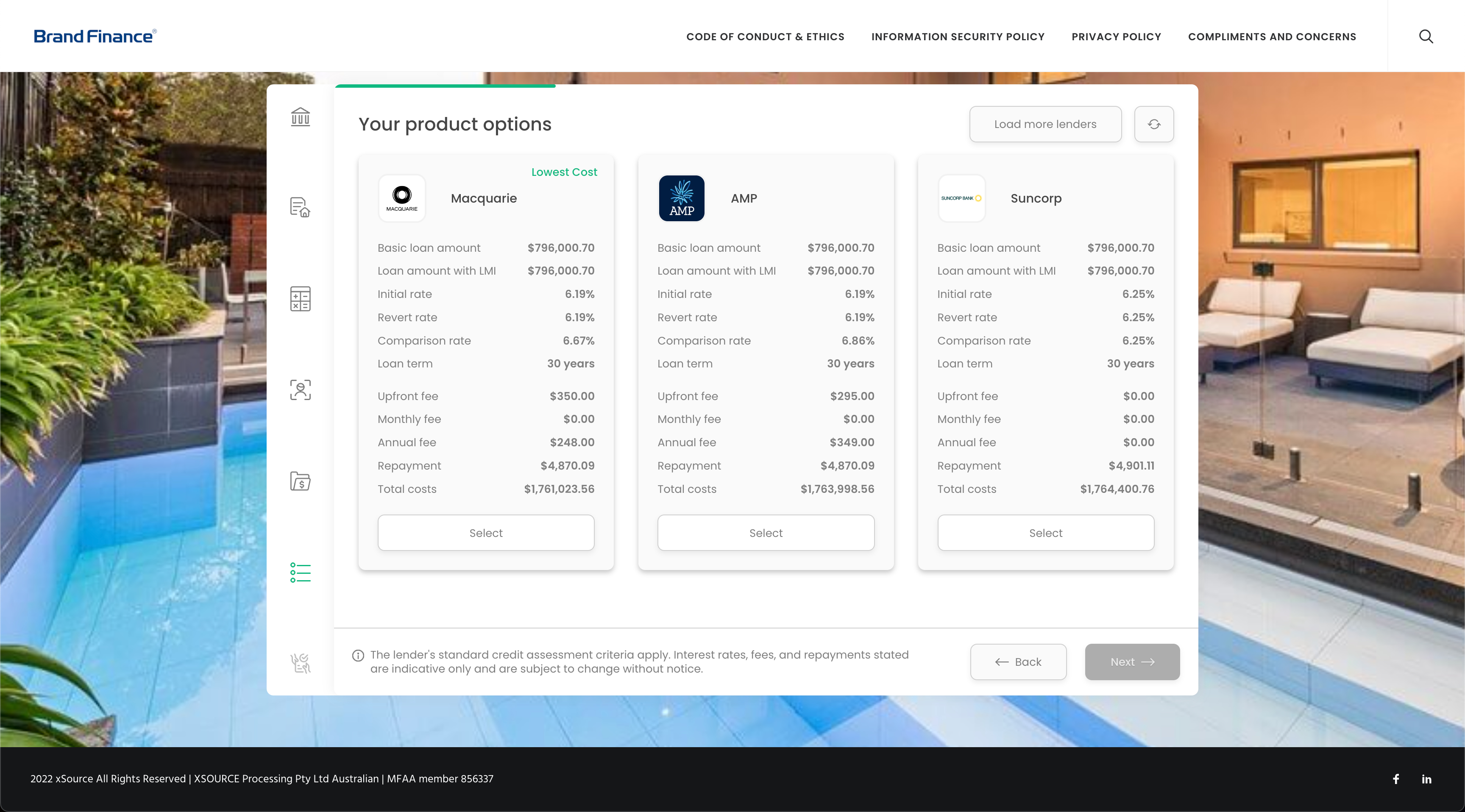
Task: Open the search magnifier in header
Action: click(x=1426, y=36)
